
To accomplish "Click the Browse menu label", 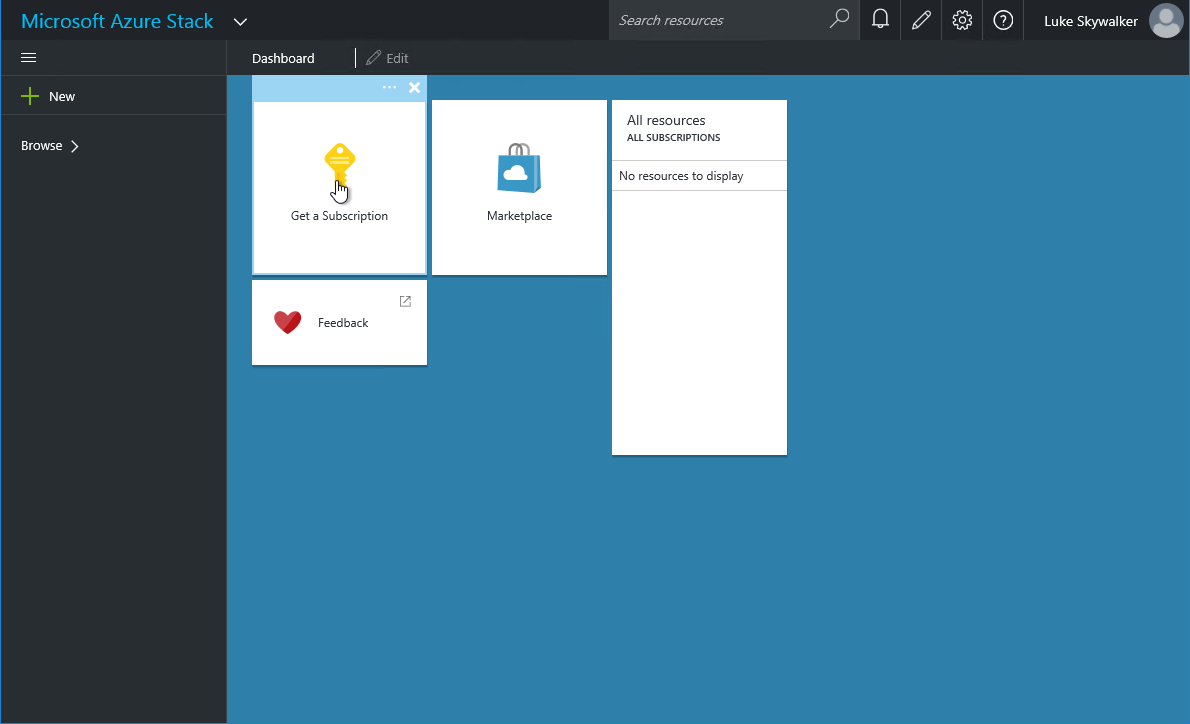I will (42, 146).
